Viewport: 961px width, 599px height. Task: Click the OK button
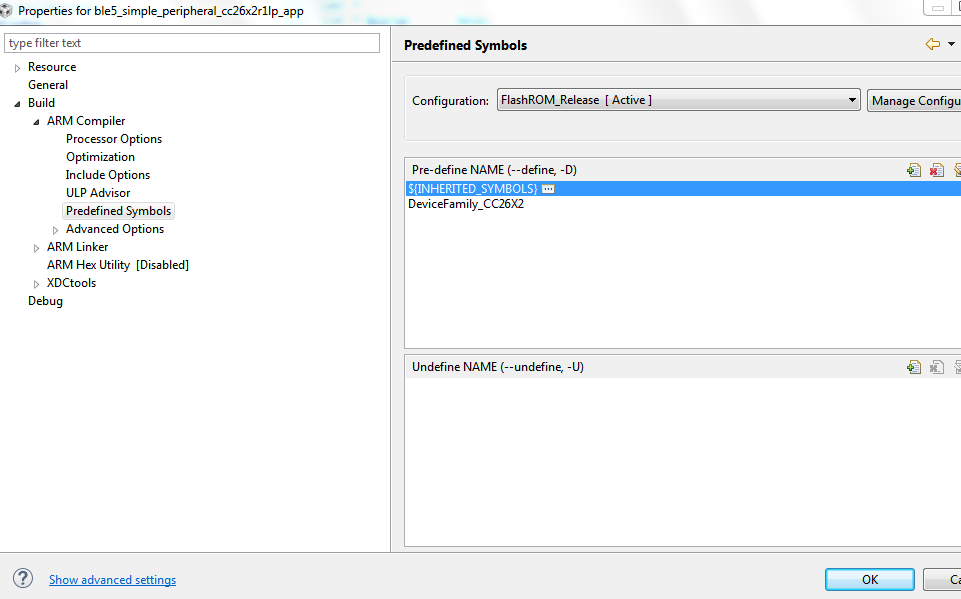click(x=870, y=579)
